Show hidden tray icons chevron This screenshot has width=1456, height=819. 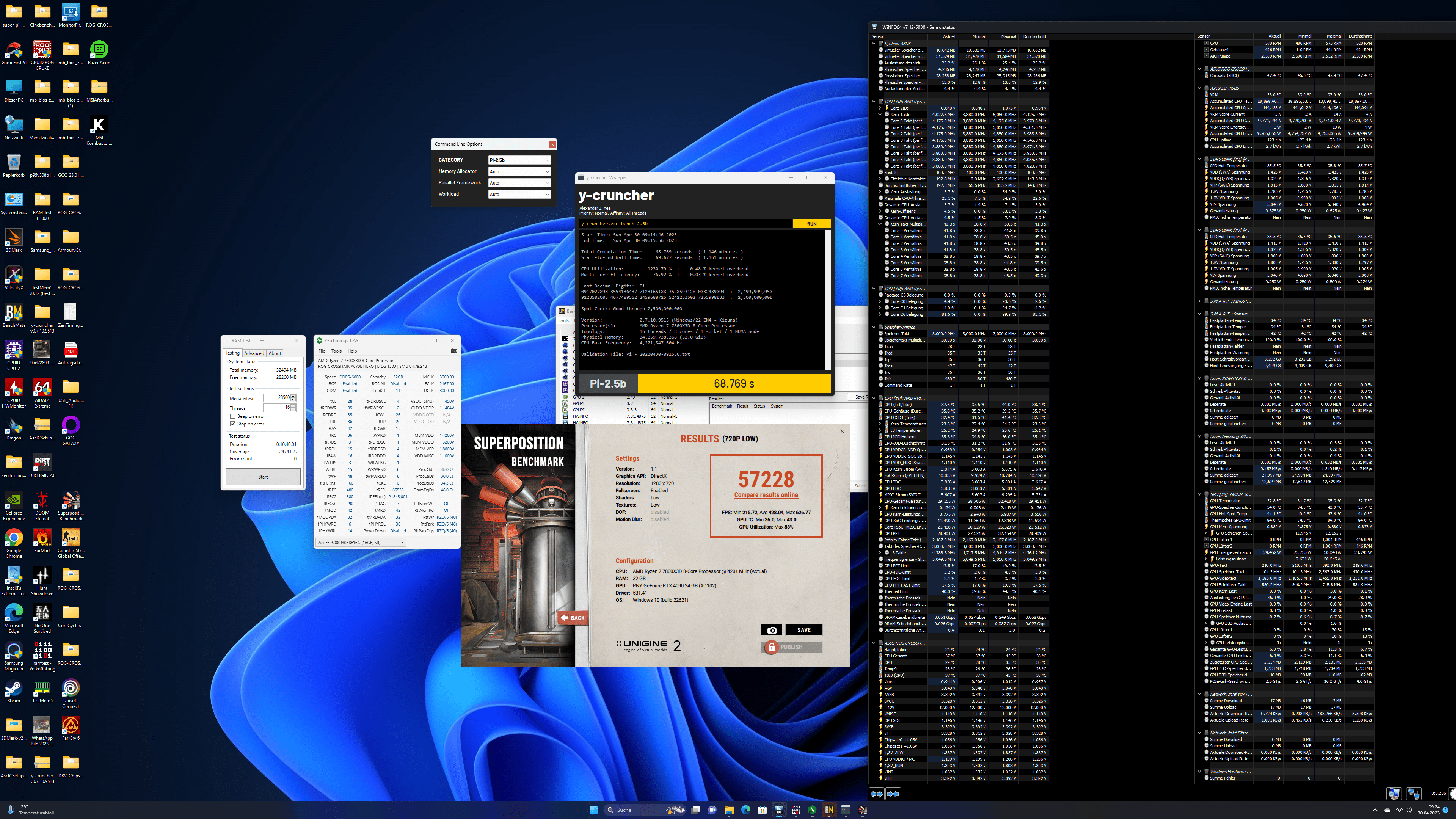click(x=1374, y=810)
